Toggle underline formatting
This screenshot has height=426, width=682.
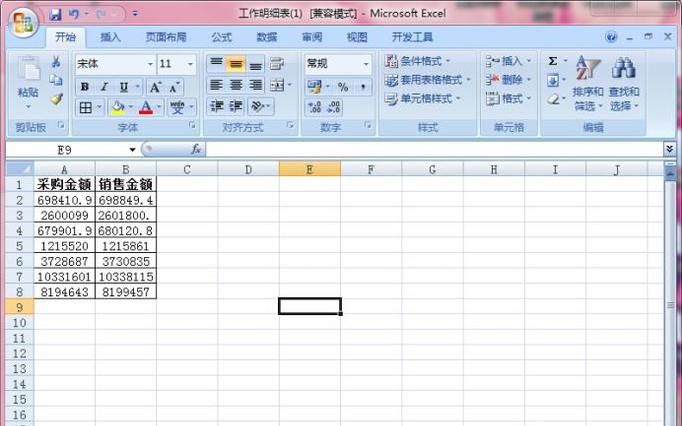click(124, 87)
